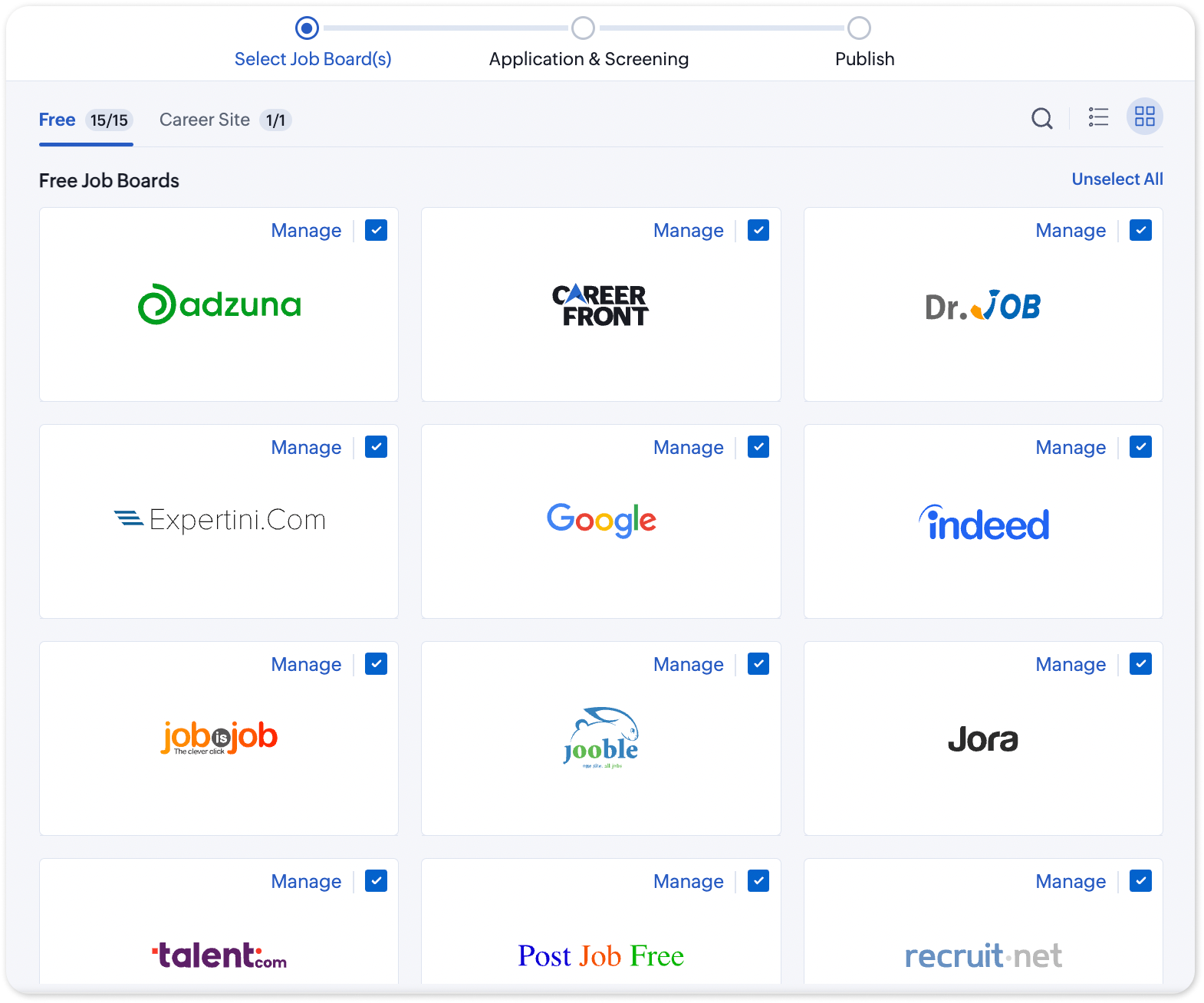Switch to grid view
Image resolution: width=1204 pixels, height=1003 pixels.
tap(1145, 117)
